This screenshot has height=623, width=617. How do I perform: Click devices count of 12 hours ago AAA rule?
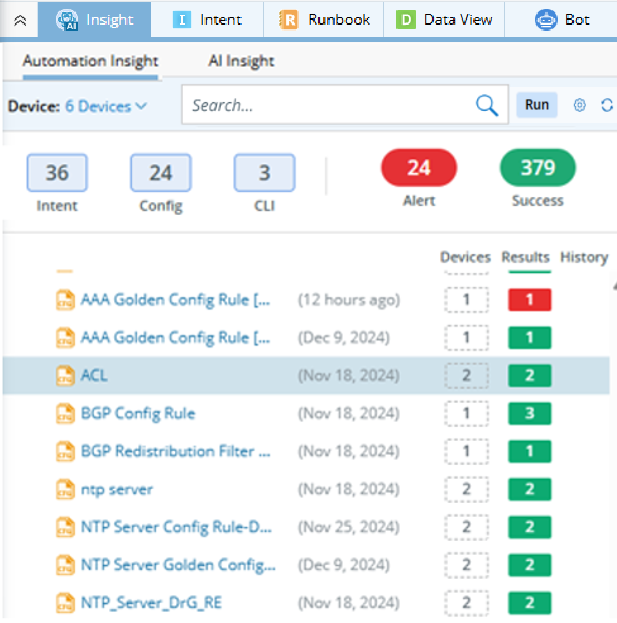coord(466,300)
